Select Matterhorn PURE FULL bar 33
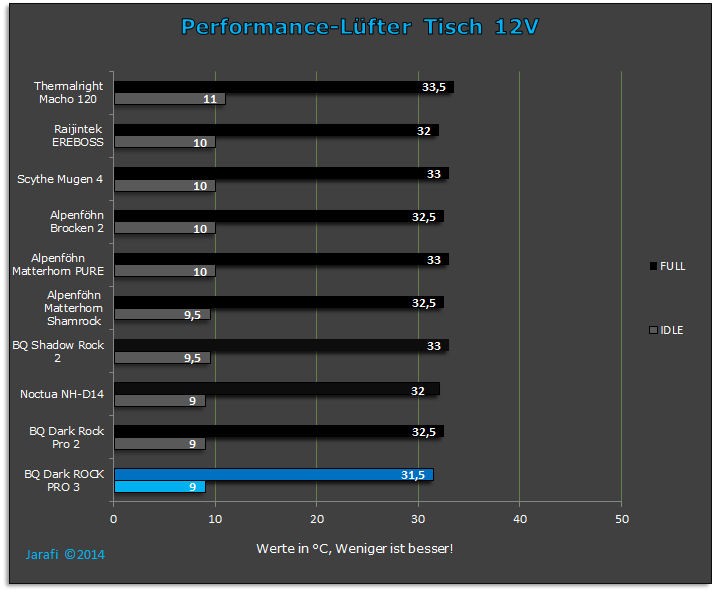This screenshot has height=592, width=714. [281, 259]
